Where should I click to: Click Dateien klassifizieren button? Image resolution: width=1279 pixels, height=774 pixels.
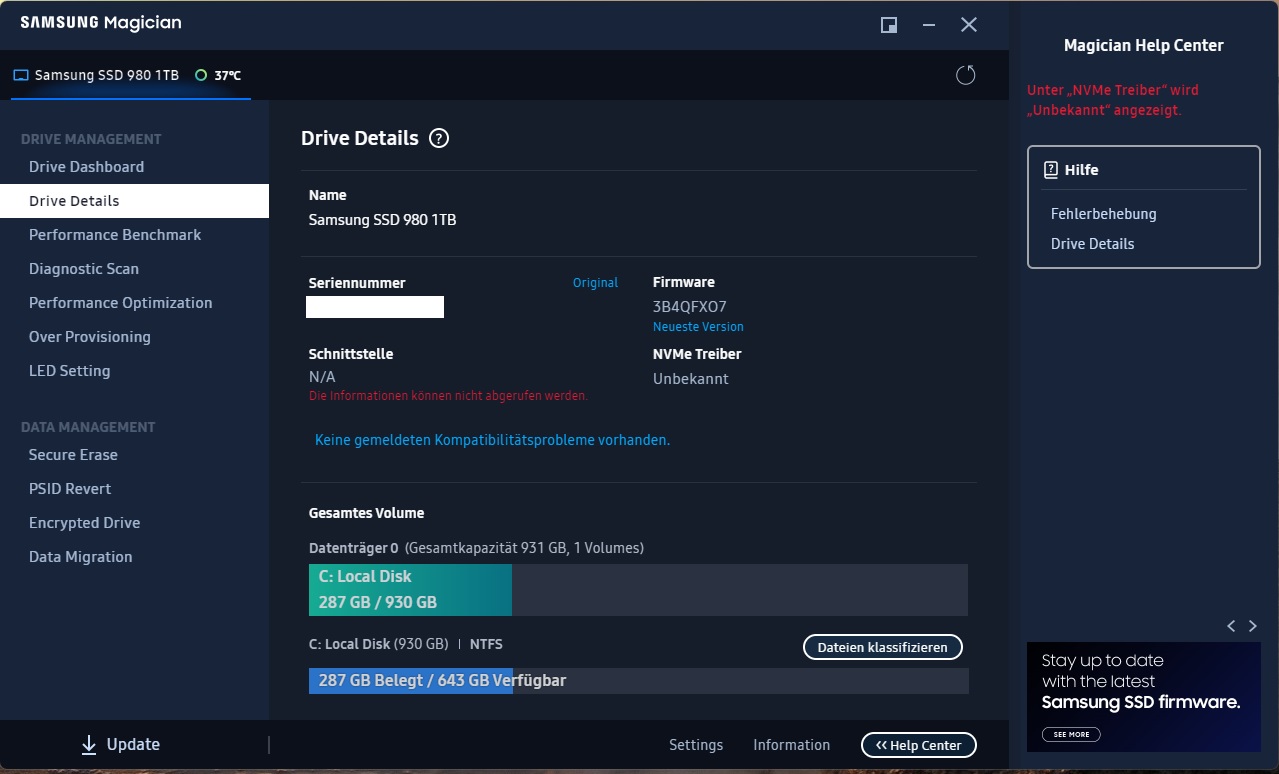[x=882, y=647]
